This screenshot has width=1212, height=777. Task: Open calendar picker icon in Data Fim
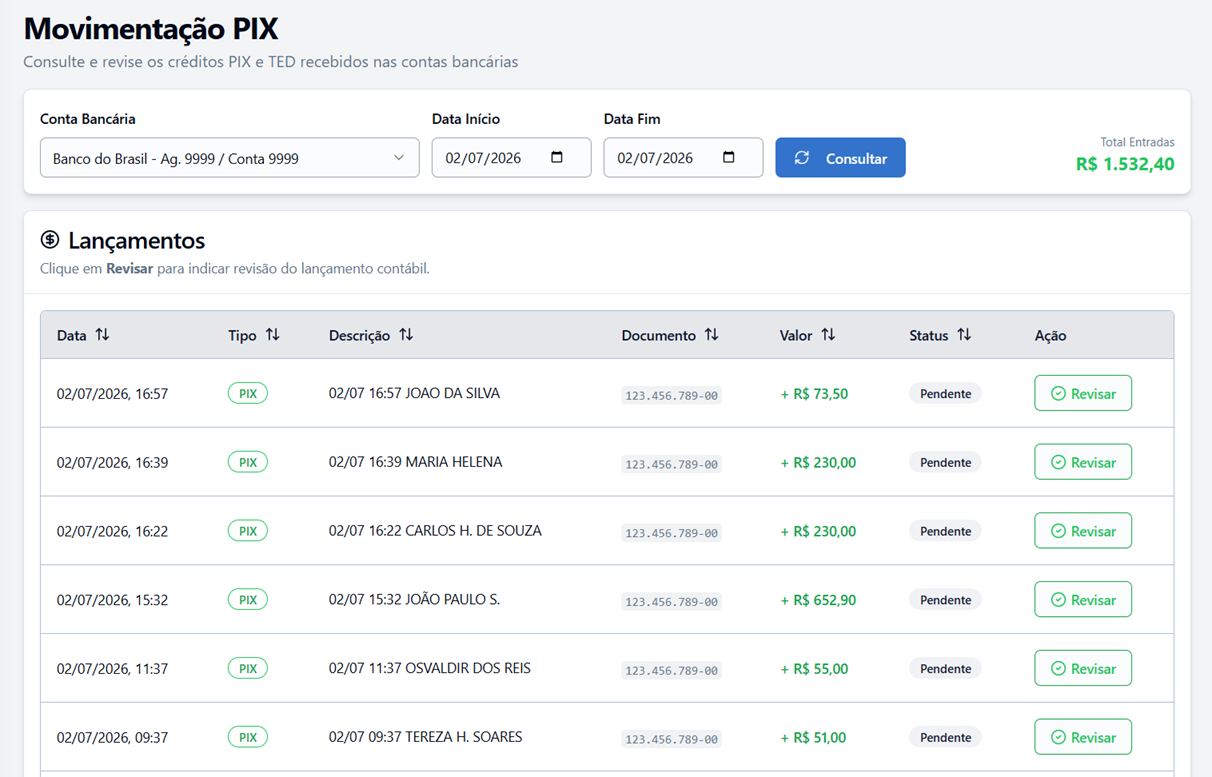tap(729, 157)
